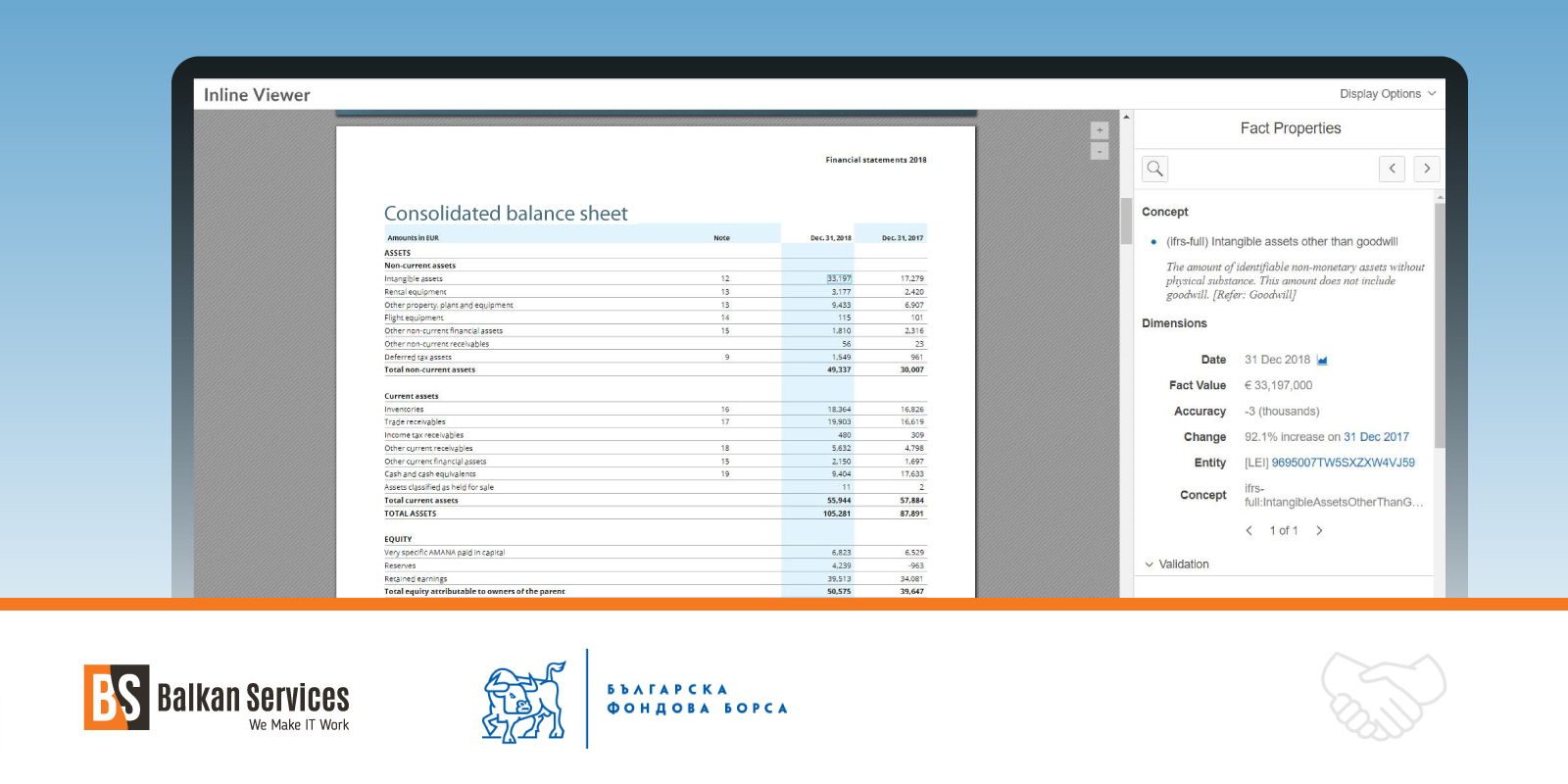1568x784 pixels.
Task: Click the search magnifier icon in Fact Properties
Action: coord(1155,169)
